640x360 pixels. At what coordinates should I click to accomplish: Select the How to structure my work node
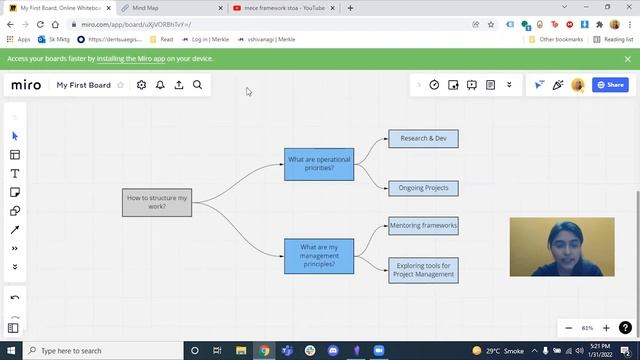click(157, 202)
